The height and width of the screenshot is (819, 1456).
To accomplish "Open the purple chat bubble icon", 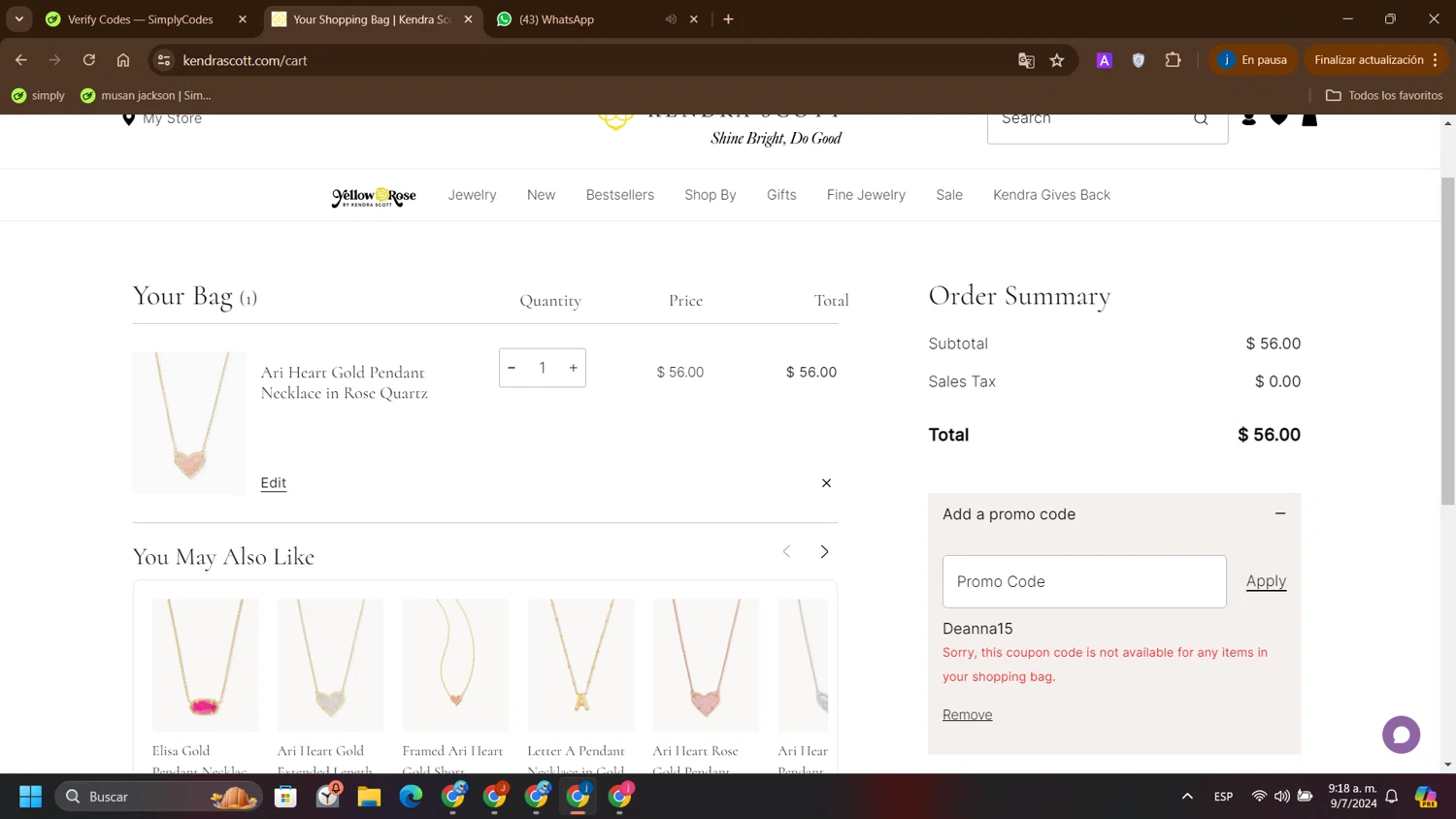I will pos(1401,735).
